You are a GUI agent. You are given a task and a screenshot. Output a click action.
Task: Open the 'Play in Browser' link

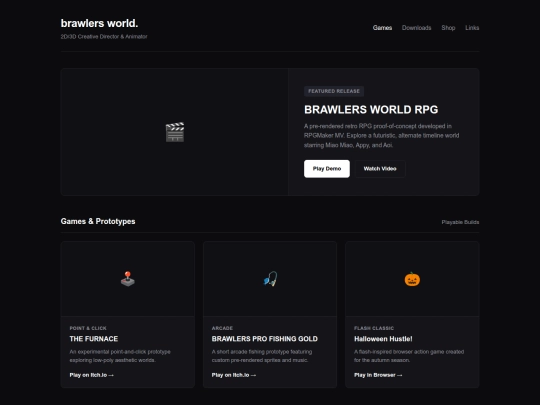(x=378, y=375)
